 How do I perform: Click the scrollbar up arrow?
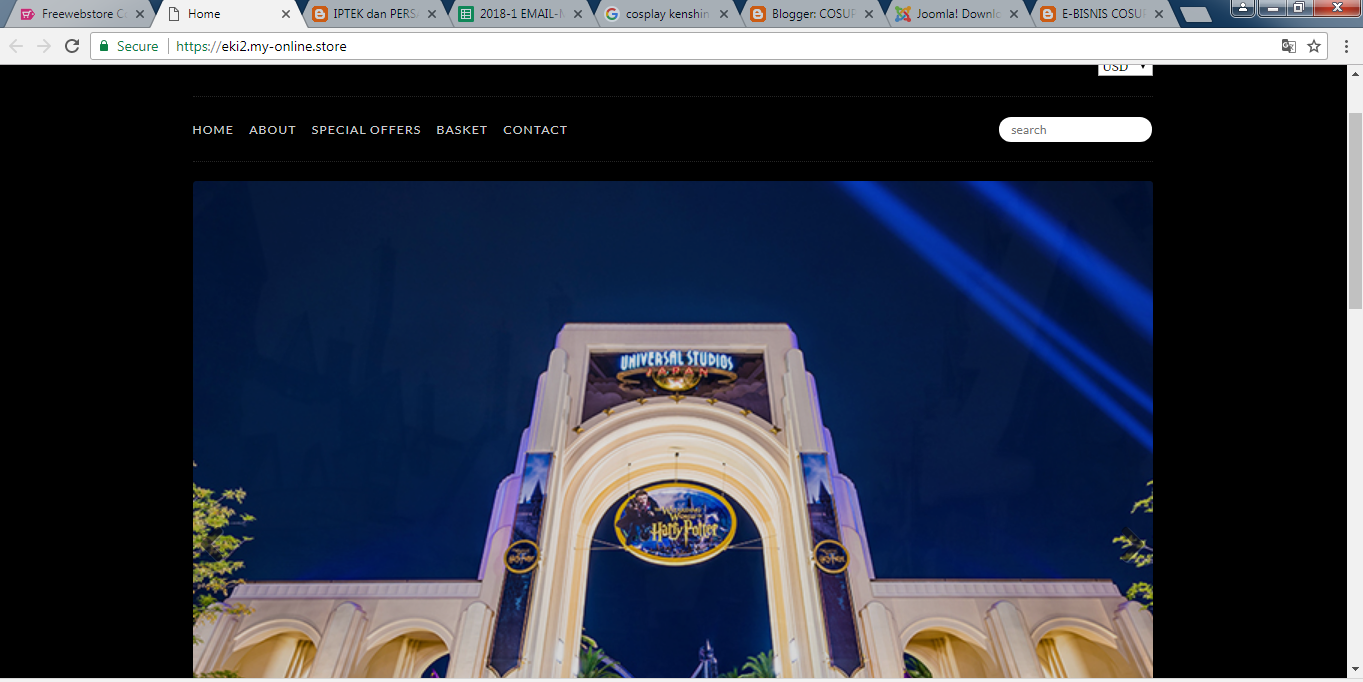pyautogui.click(x=1355, y=73)
